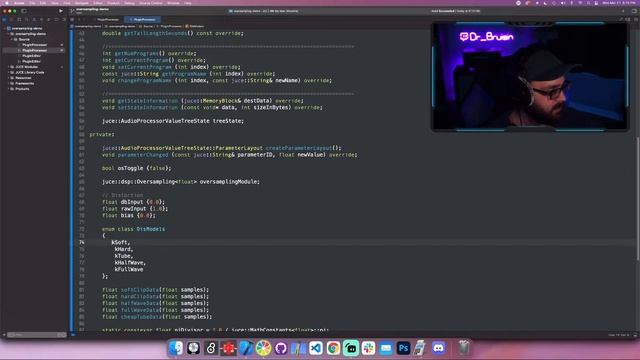Image resolution: width=640 pixels, height=360 pixels.
Task: Run the project with the play button
Action: point(61,11)
